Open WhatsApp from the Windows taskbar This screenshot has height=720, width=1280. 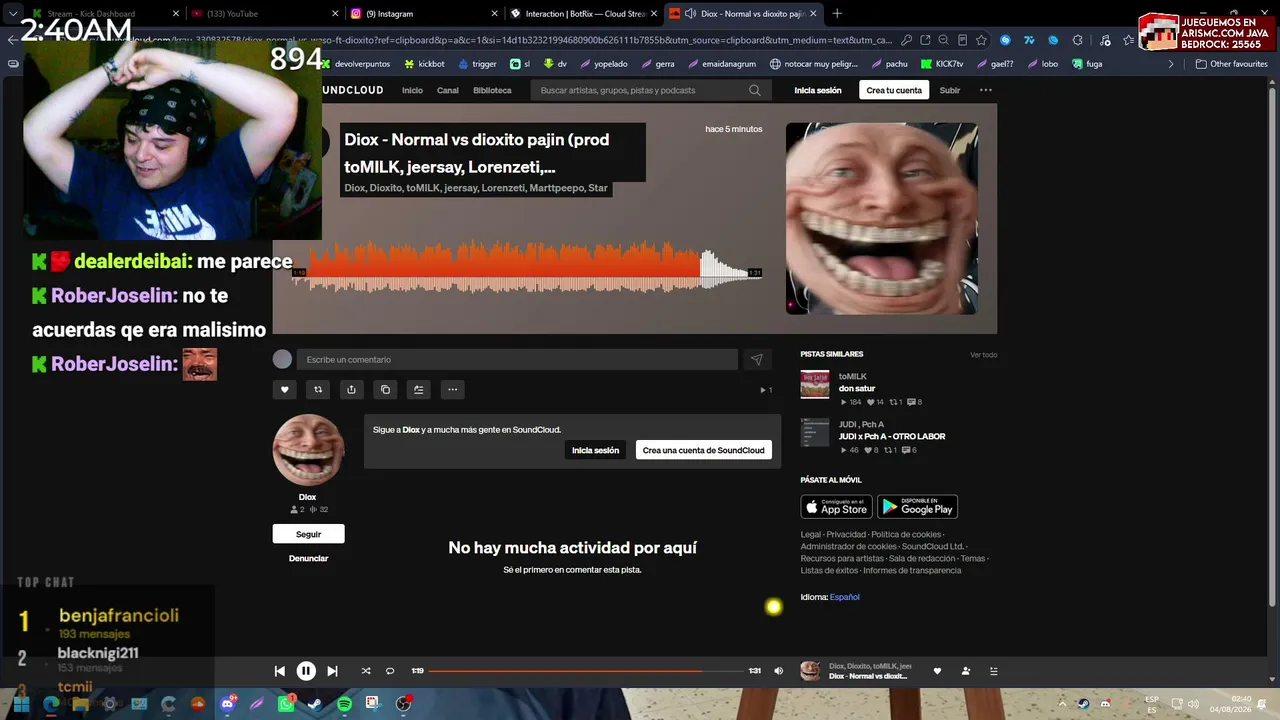[286, 704]
